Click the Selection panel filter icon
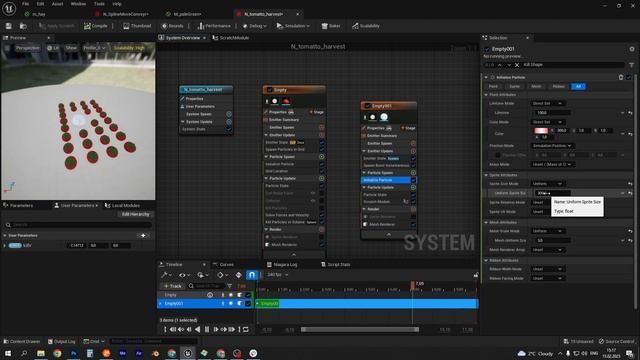 pos(631,65)
